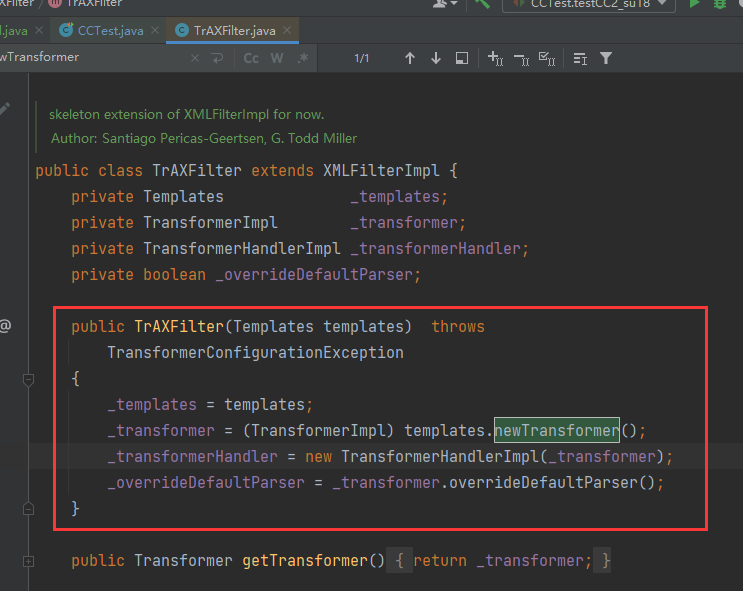Click the TrAXFilter breadcrumb item
The height and width of the screenshot is (591, 743).
point(86,4)
